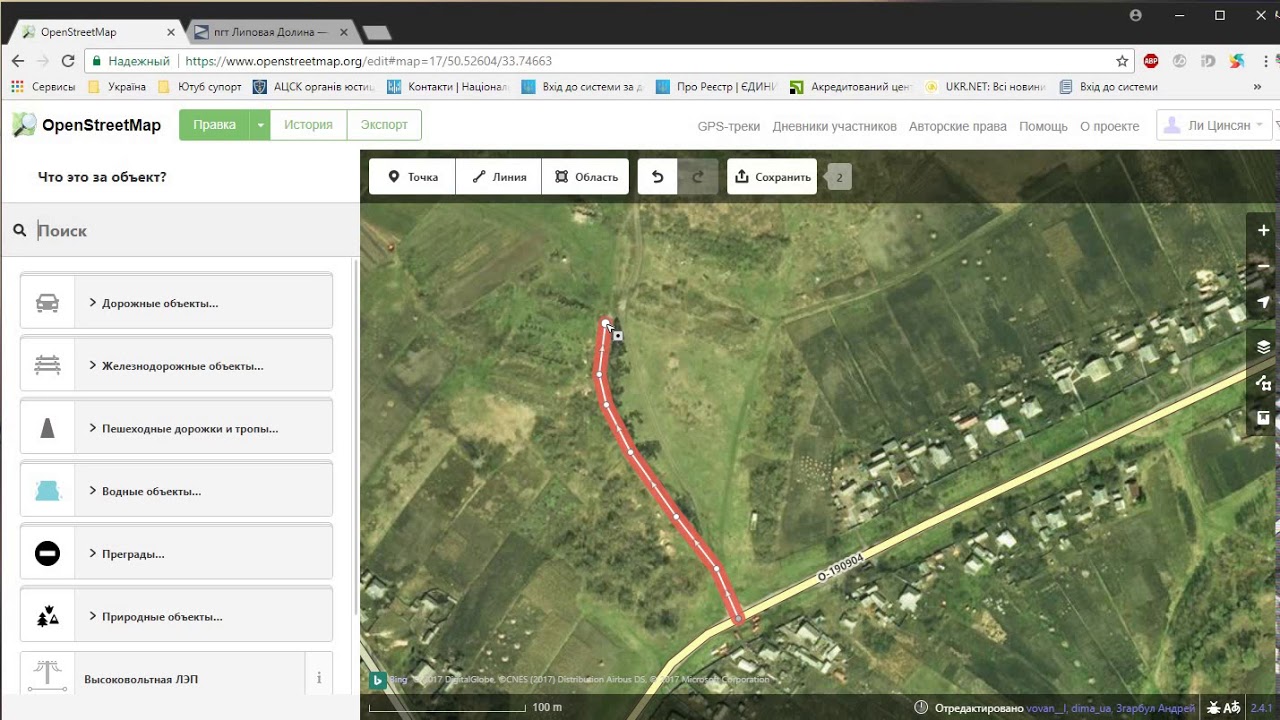Open the map data panel
This screenshot has height=720, width=1280.
1263,383
